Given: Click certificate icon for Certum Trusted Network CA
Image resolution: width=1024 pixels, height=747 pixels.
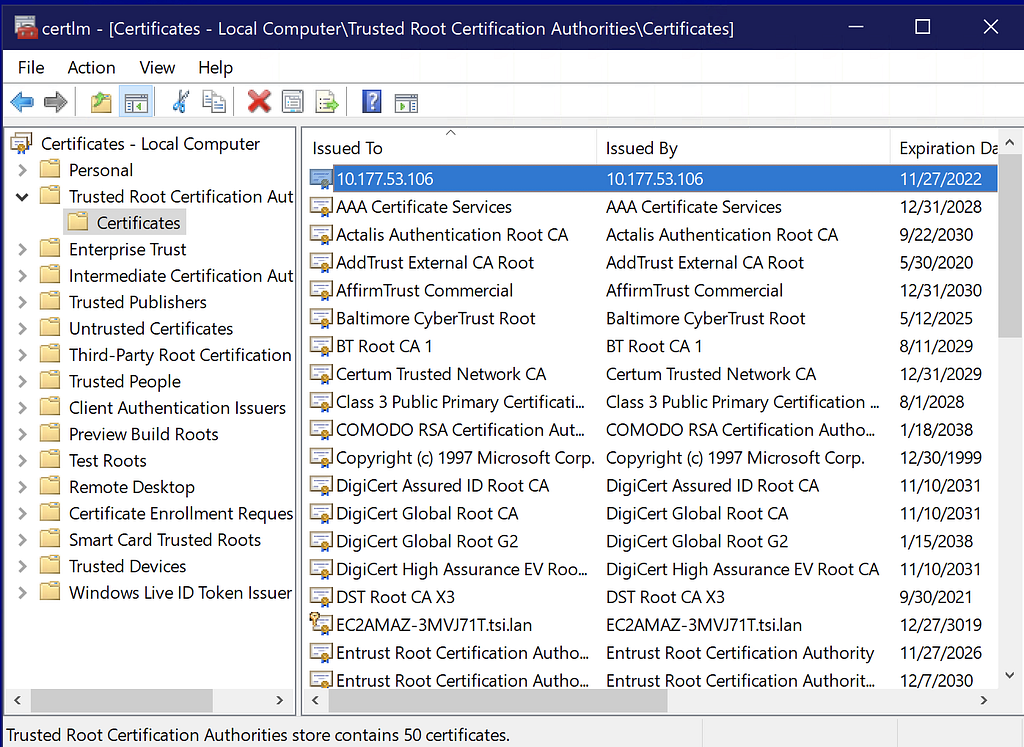Looking at the screenshot, I should [x=321, y=374].
